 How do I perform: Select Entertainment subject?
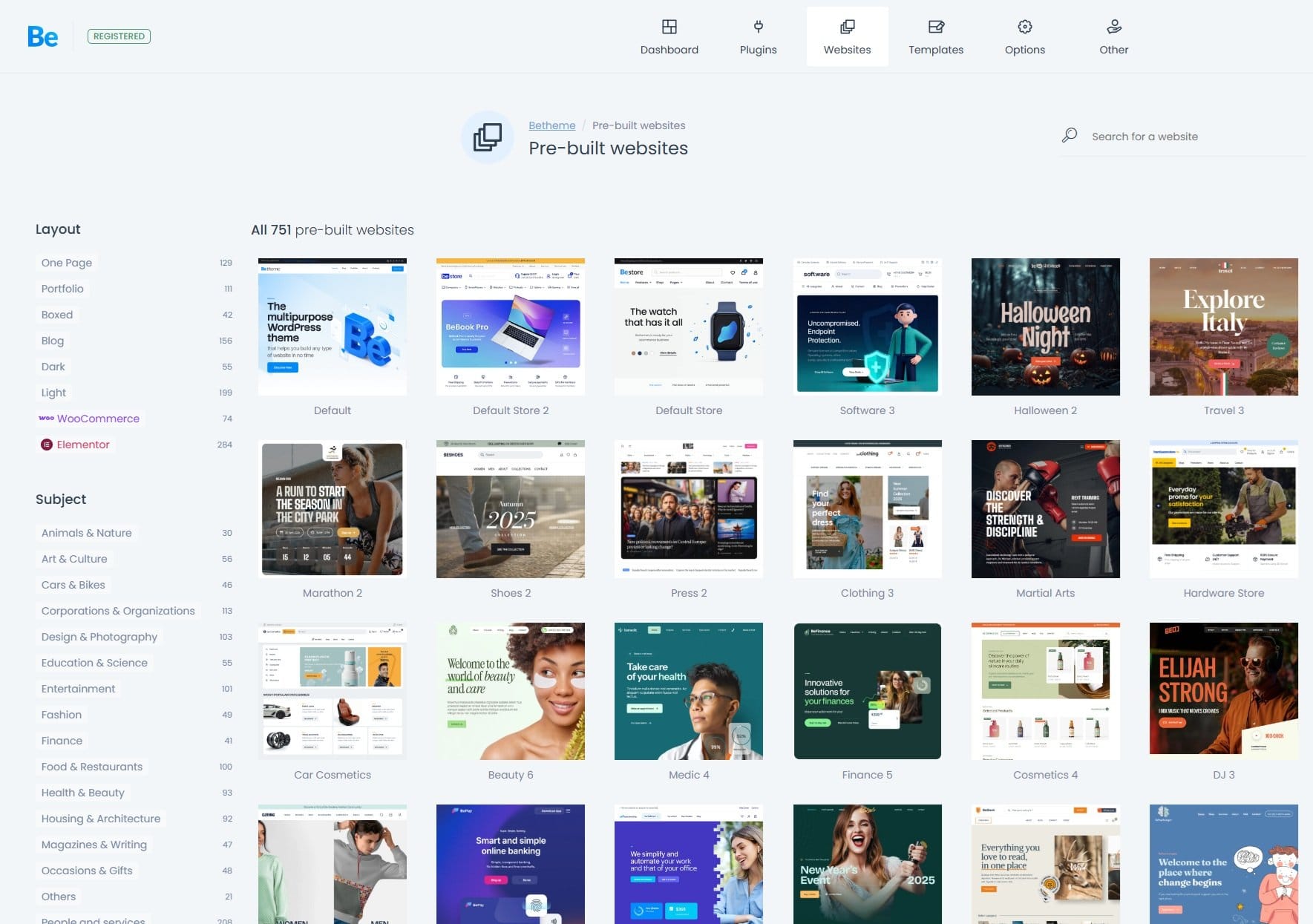(x=78, y=689)
